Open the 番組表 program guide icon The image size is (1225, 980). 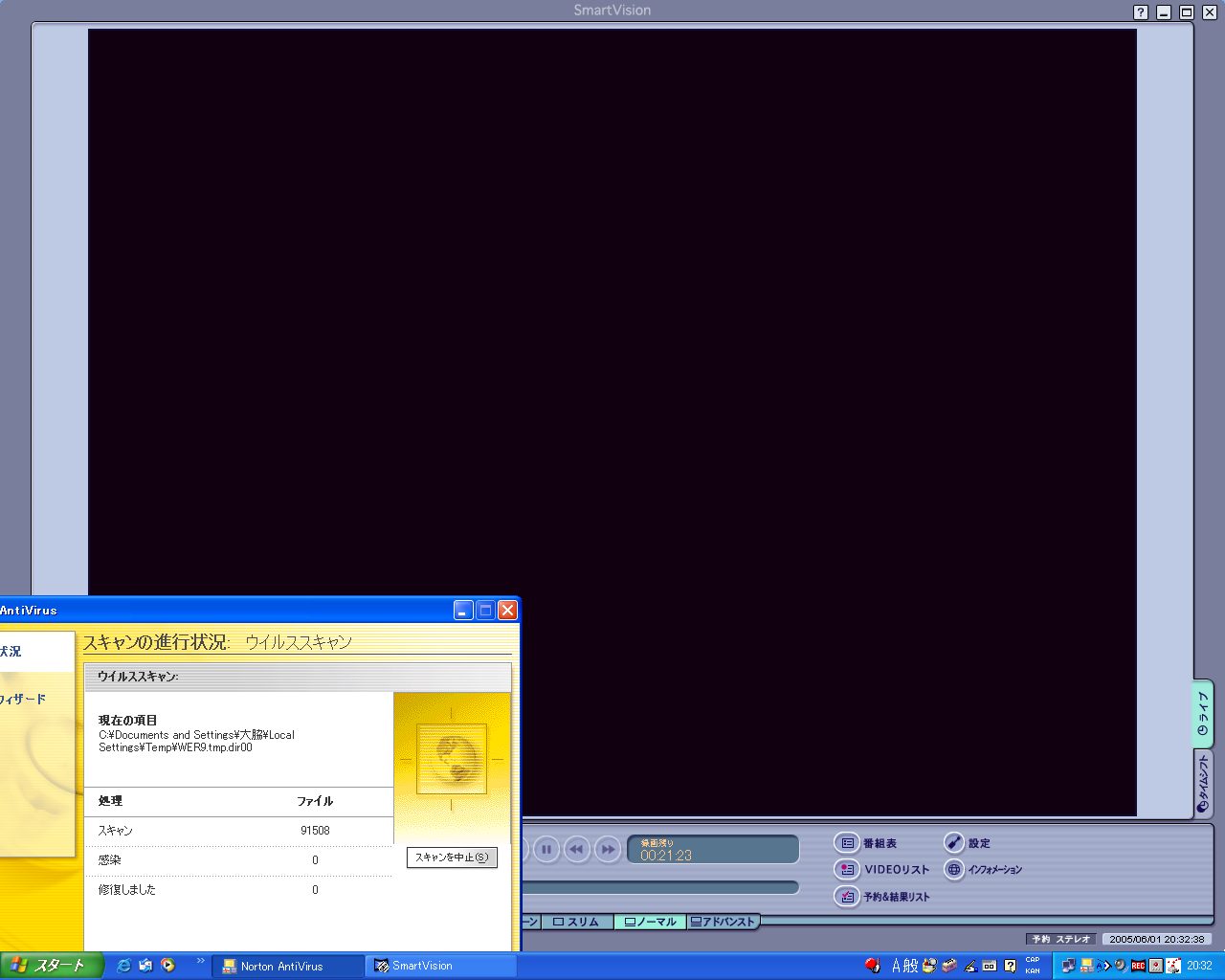pyautogui.click(x=847, y=843)
